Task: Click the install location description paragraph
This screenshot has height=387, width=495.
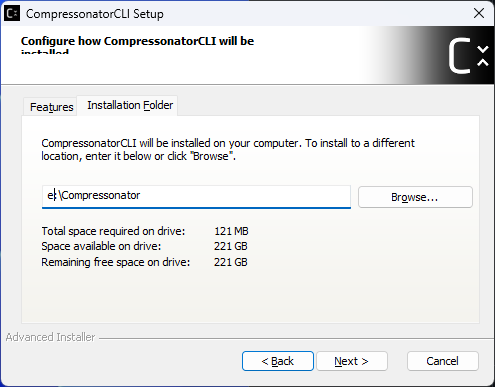Action: 228,150
